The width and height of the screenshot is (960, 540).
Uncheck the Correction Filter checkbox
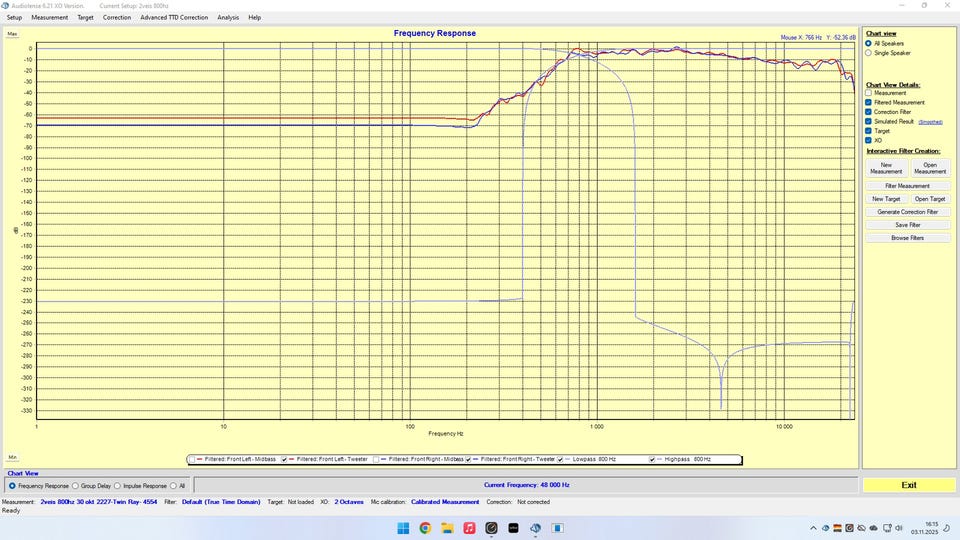(869, 112)
